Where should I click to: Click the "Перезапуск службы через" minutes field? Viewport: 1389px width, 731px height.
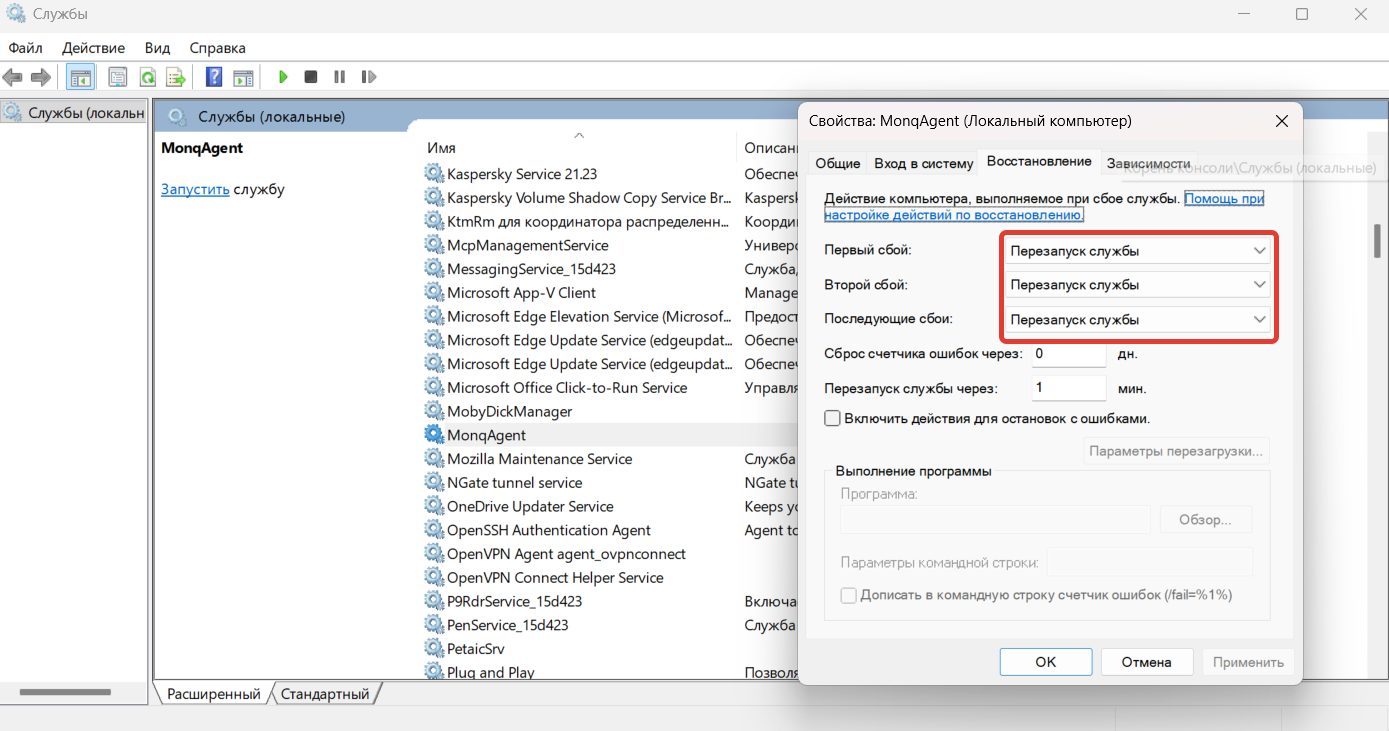pos(1067,388)
